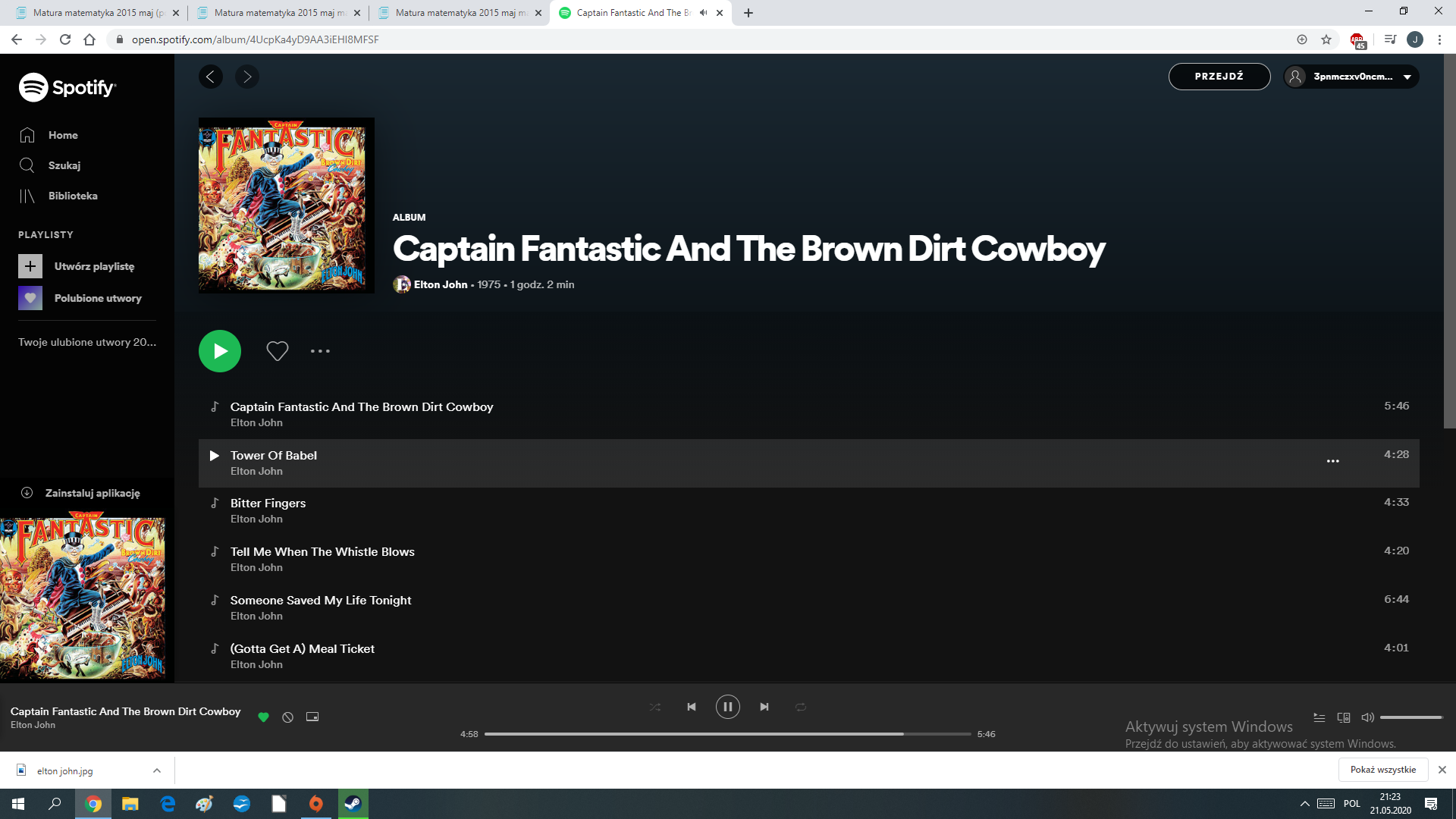Pause the current song
This screenshot has height=819, width=1456.
coord(728,707)
